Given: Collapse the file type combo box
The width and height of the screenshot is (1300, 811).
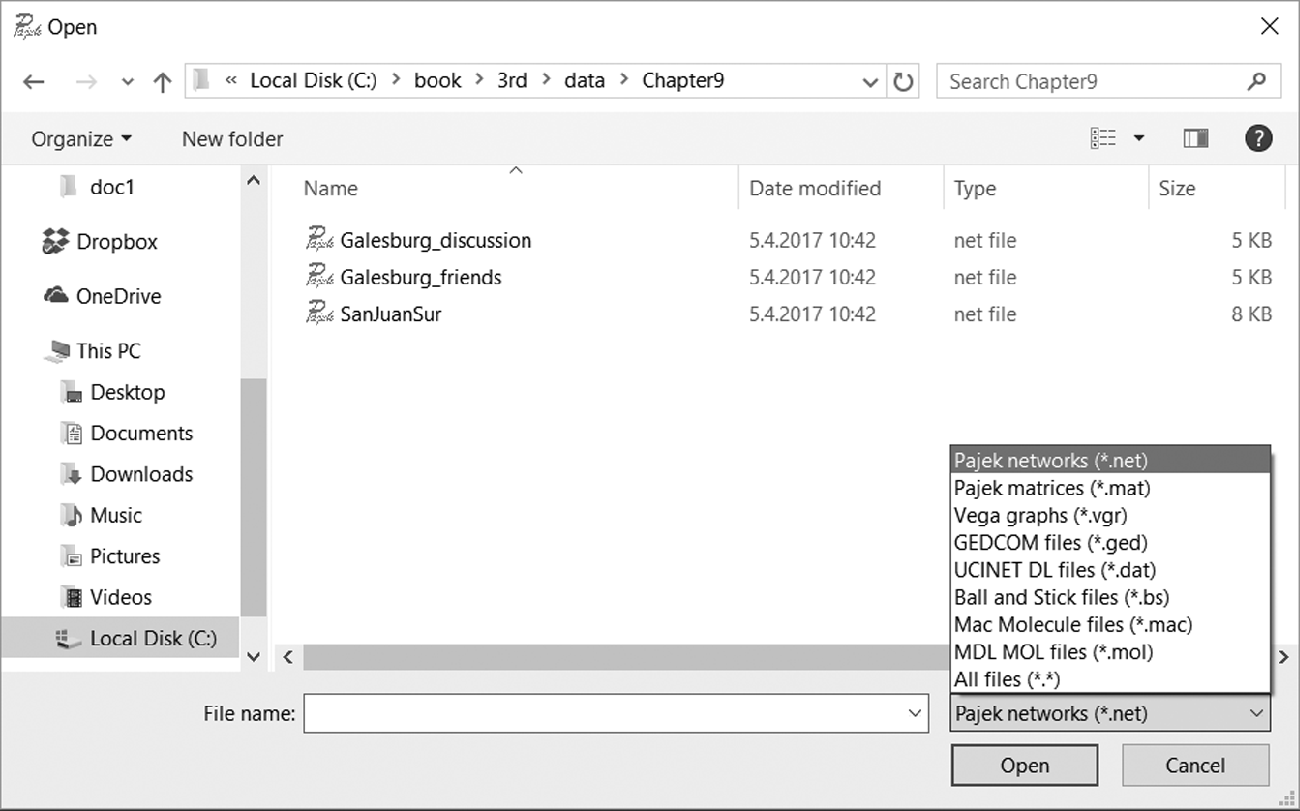Looking at the screenshot, I should tap(1256, 713).
